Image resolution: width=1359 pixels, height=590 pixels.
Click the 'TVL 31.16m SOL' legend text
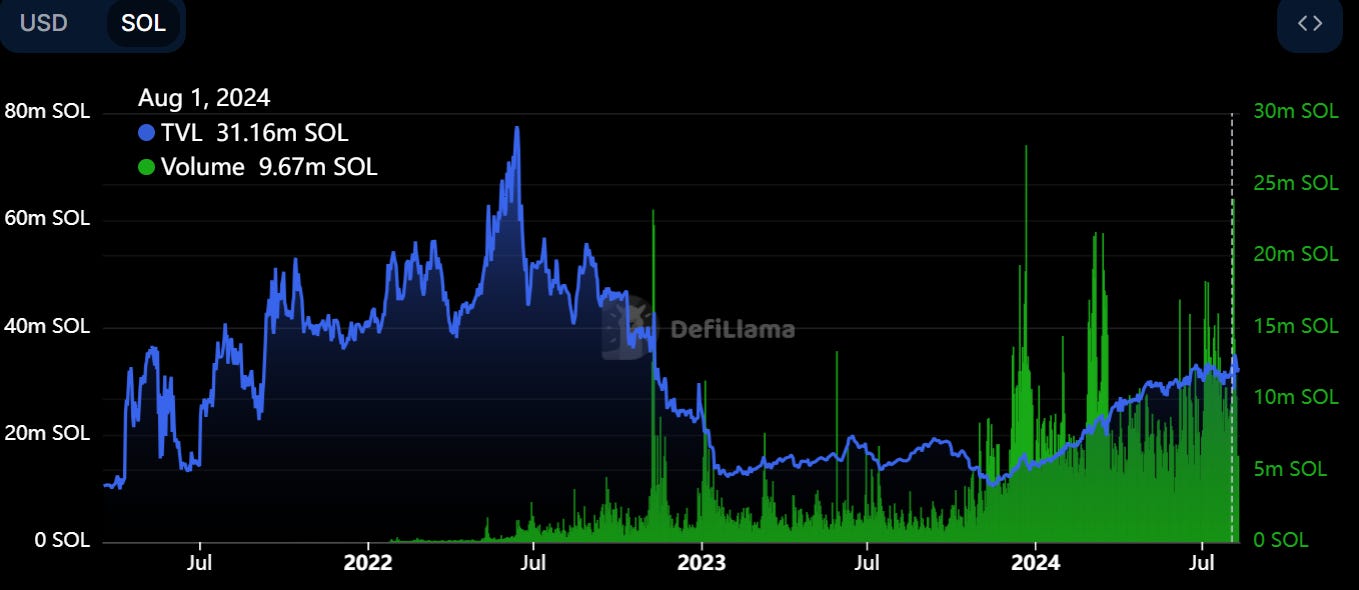pos(255,133)
